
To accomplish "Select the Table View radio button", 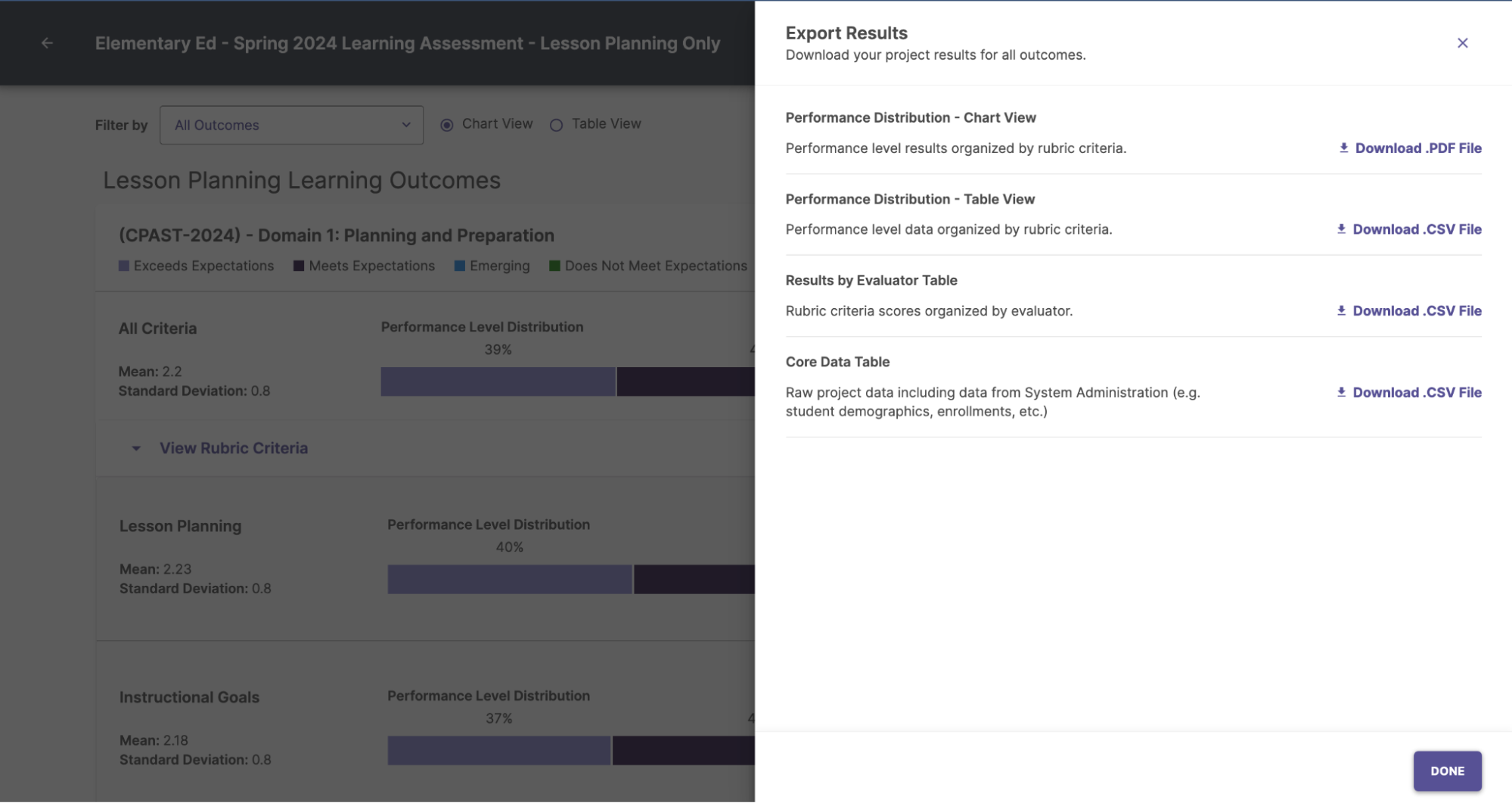I will (x=556, y=124).
